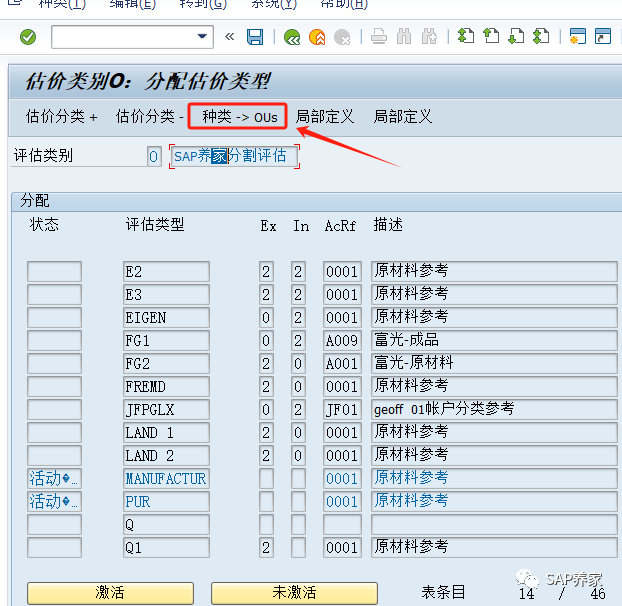The width and height of the screenshot is (622, 606).
Task: Open the 编辑(E) menu
Action: tap(132, 4)
